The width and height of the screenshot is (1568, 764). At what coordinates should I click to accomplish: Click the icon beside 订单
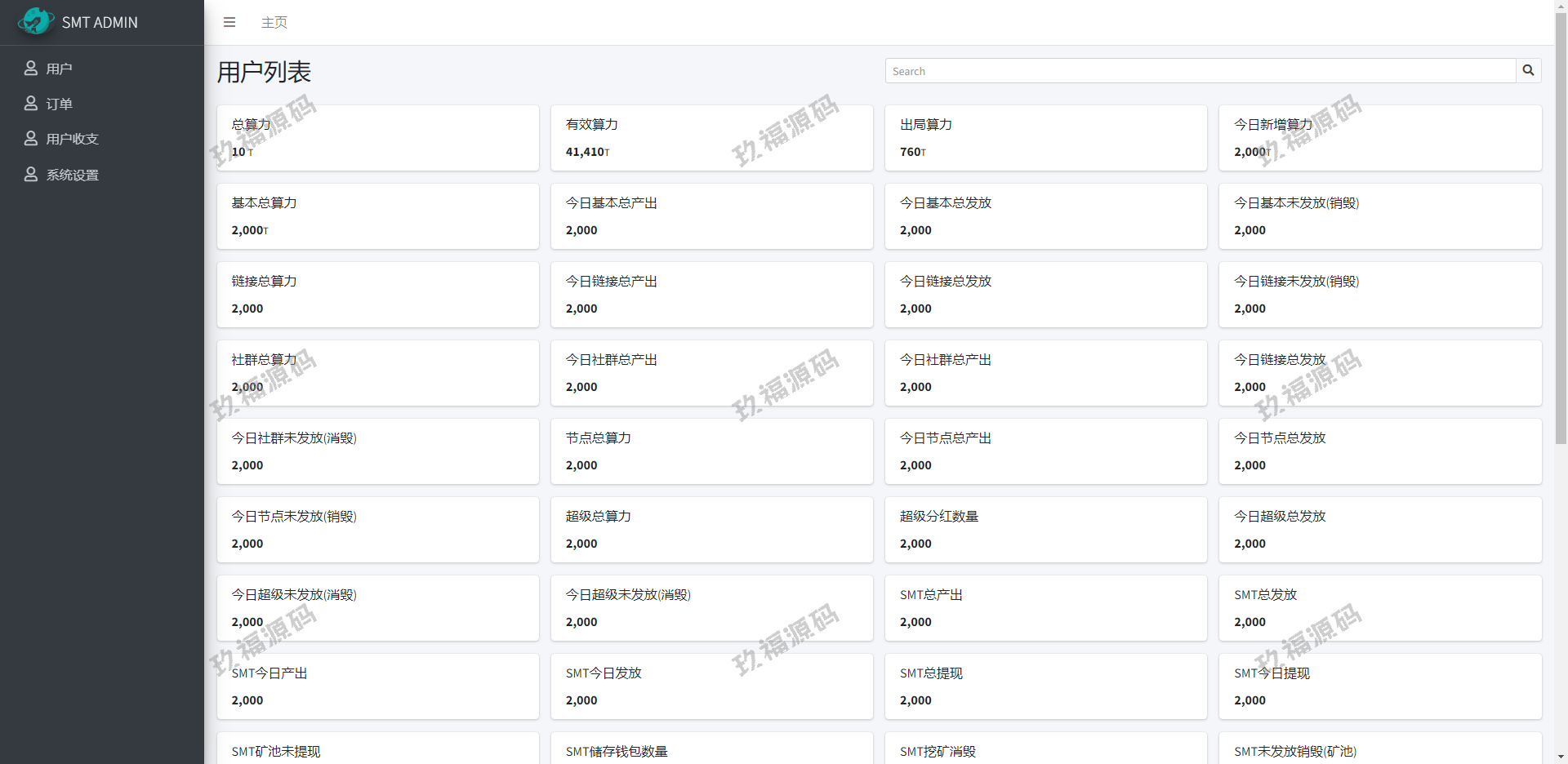(x=31, y=104)
